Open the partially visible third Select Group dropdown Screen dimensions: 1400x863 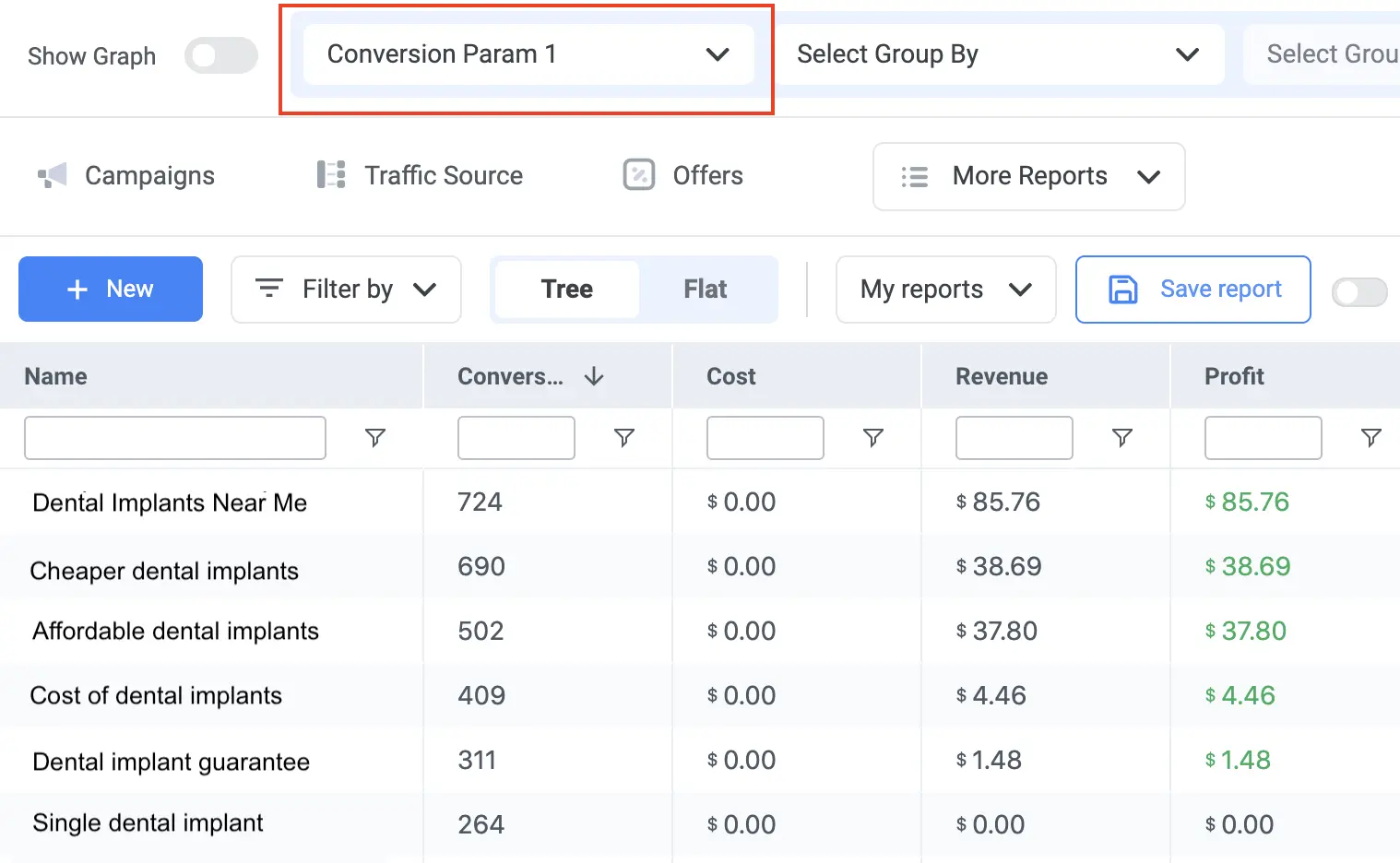pos(1322,54)
